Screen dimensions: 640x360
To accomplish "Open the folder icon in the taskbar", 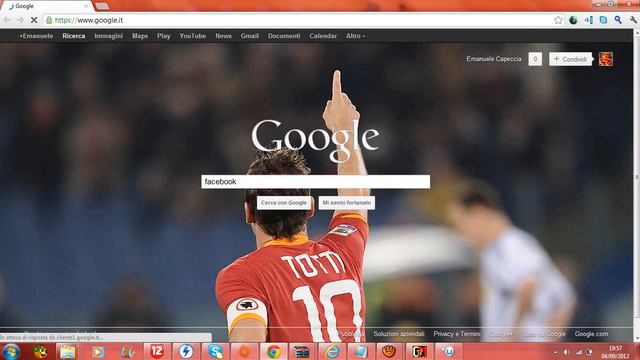I will point(68,351).
